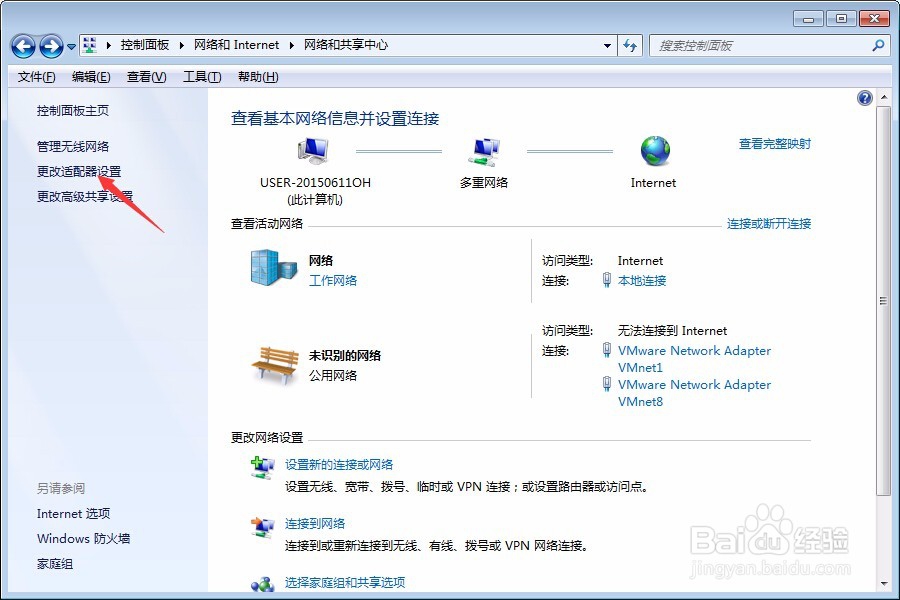Open the address bar breadcrumb dropdown arrow
Viewport: 900px width, 600px height.
(x=608, y=45)
